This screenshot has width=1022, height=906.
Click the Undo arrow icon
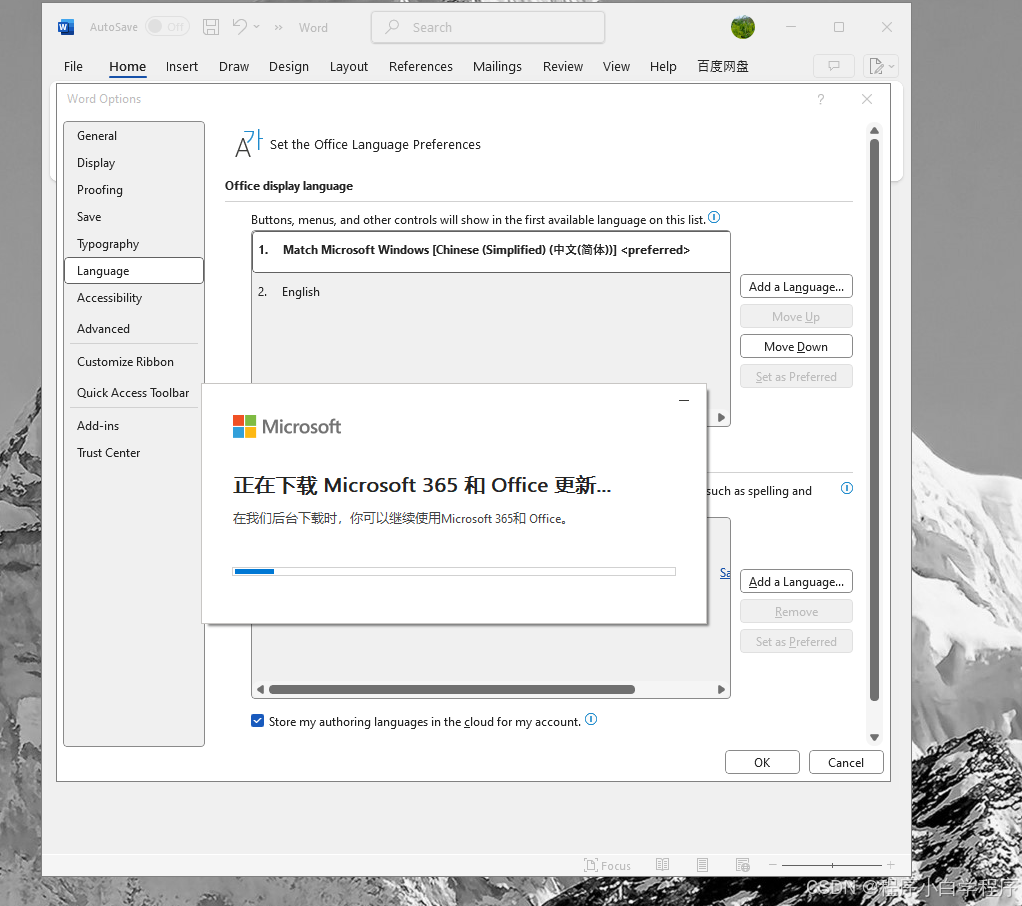pyautogui.click(x=240, y=27)
